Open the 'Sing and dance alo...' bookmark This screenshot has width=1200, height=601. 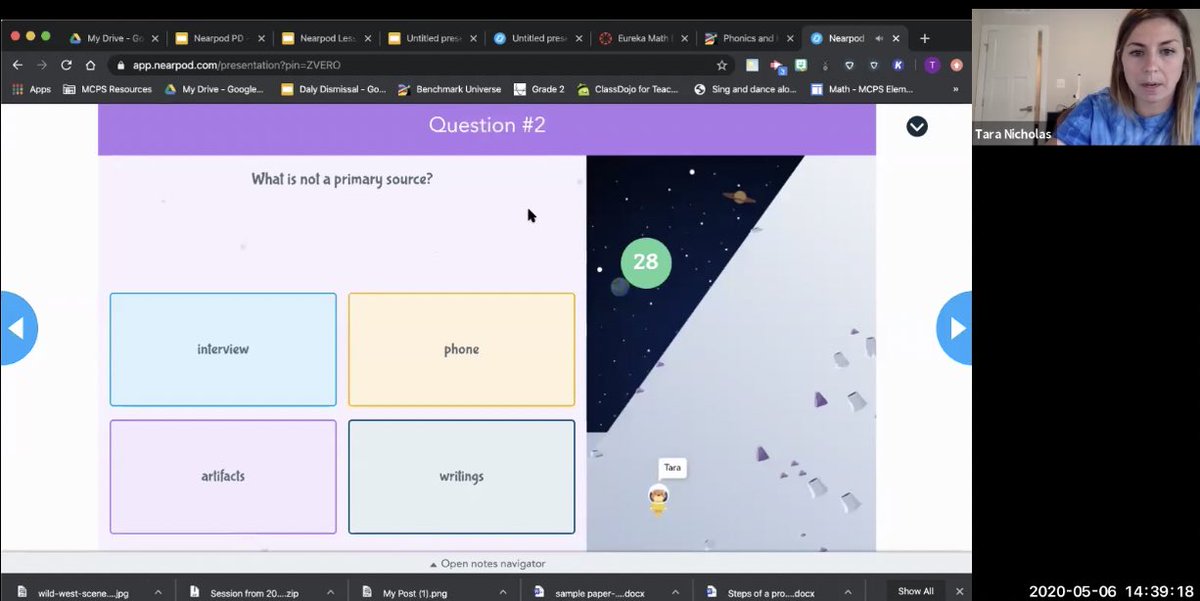[745, 89]
